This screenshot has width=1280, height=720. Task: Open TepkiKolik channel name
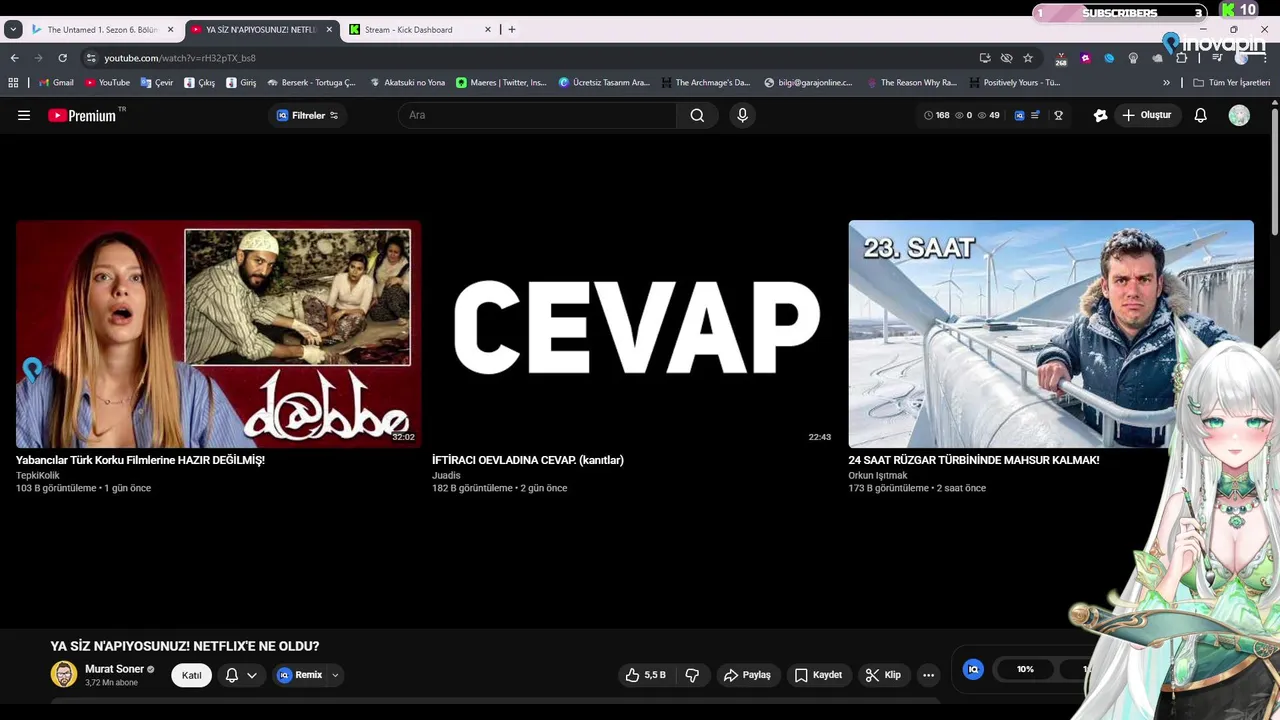(x=38, y=475)
